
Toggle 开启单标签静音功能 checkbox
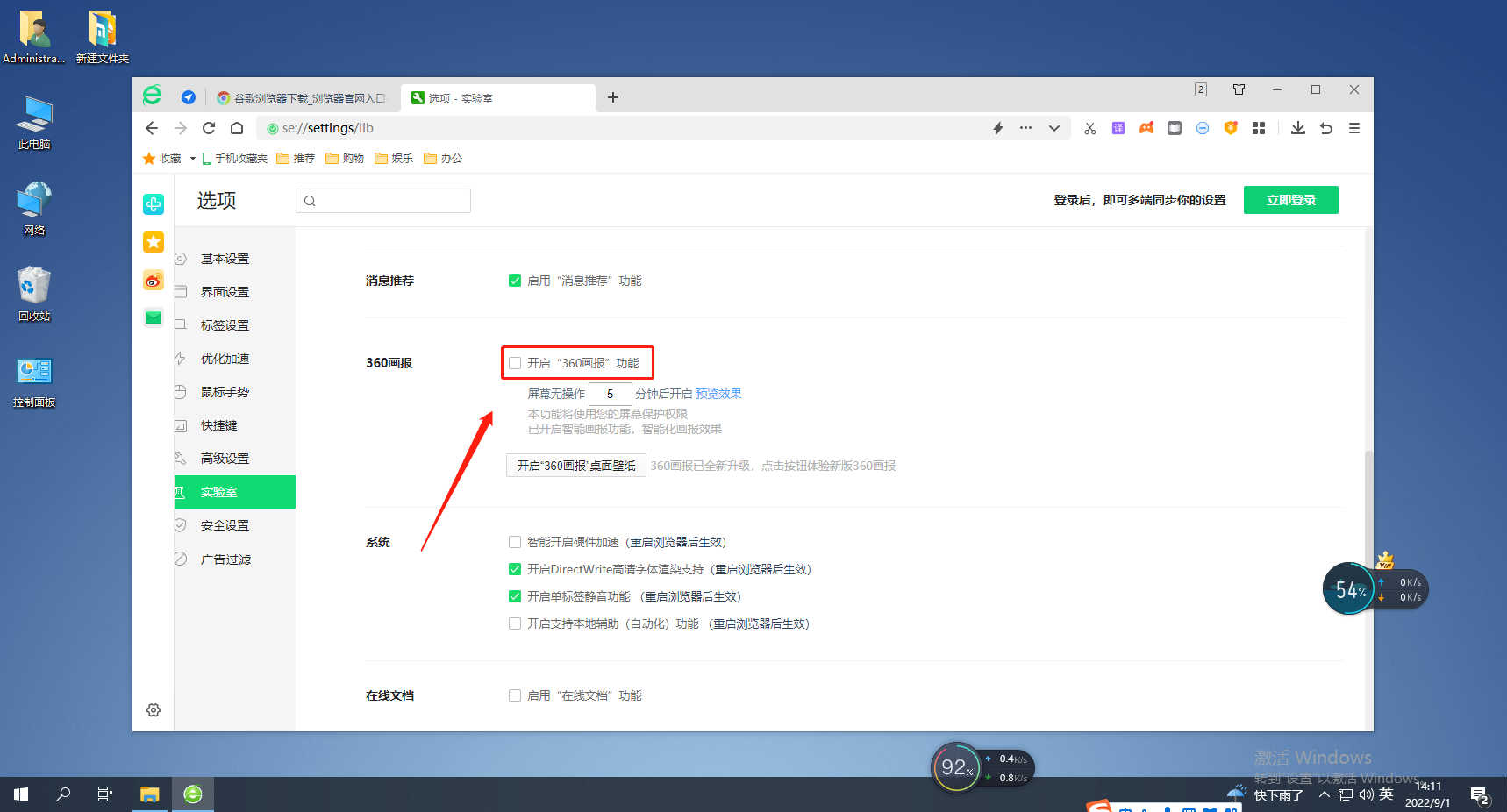pyautogui.click(x=515, y=596)
